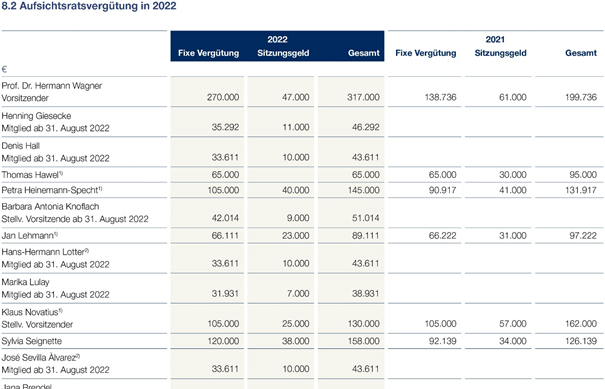Select the Thomas Hawel name cell
Screen dimensions: 605x389
[x=32, y=175]
